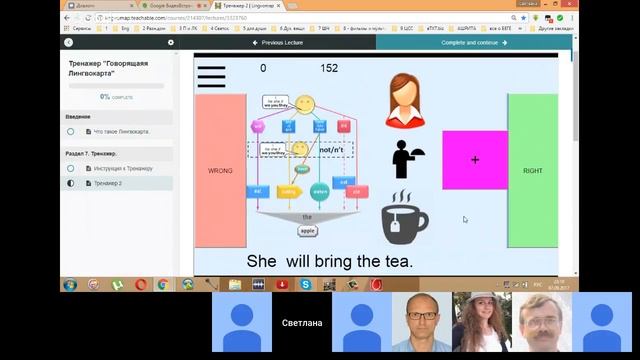Image resolution: width=640 pixels, height=360 pixels.
Task: Select the participant with the mustache
Action: click(542, 322)
